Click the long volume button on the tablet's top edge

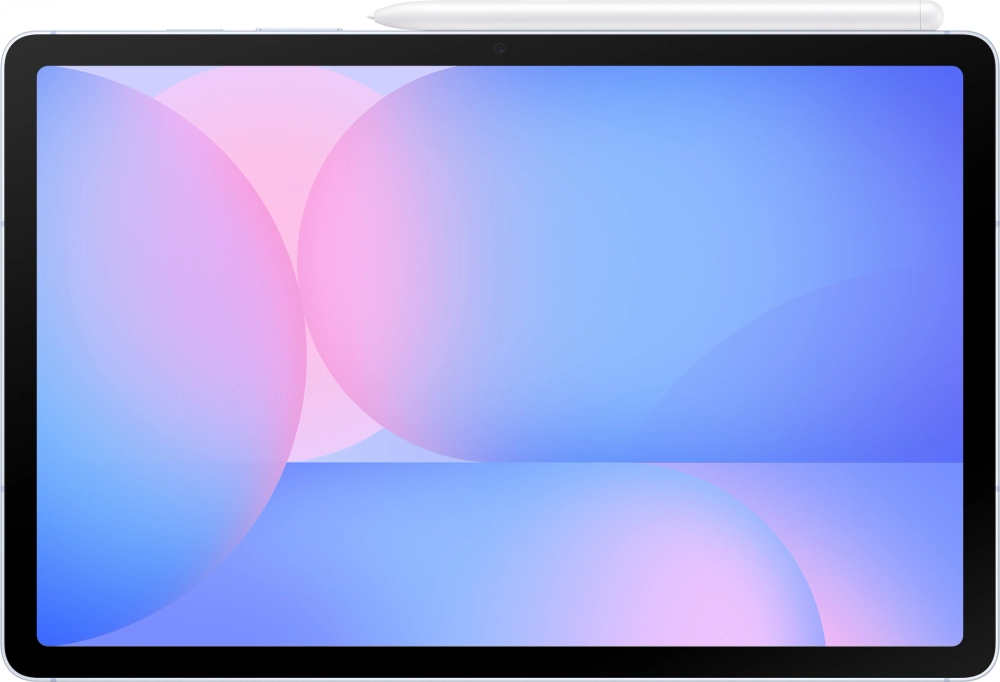[299, 29]
